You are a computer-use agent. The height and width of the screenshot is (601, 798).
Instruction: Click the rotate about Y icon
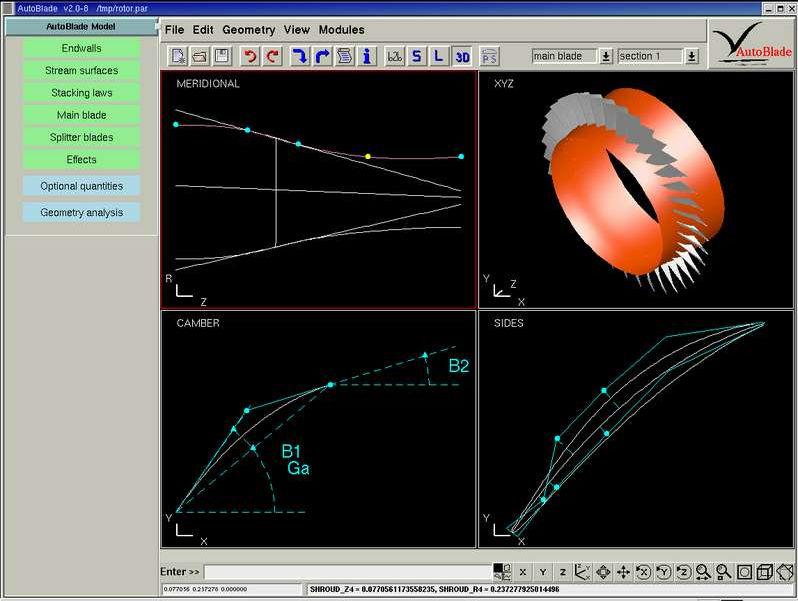663,573
